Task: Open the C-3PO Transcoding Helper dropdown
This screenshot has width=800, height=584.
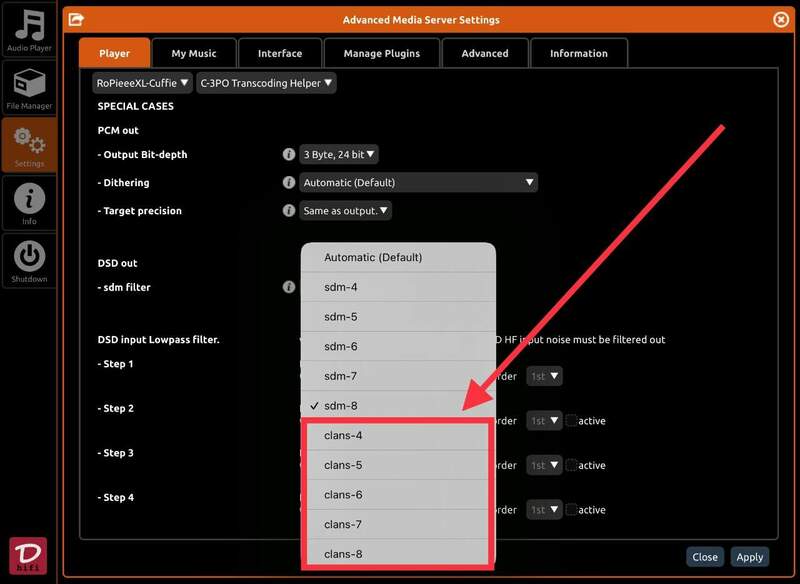Action: coord(266,83)
